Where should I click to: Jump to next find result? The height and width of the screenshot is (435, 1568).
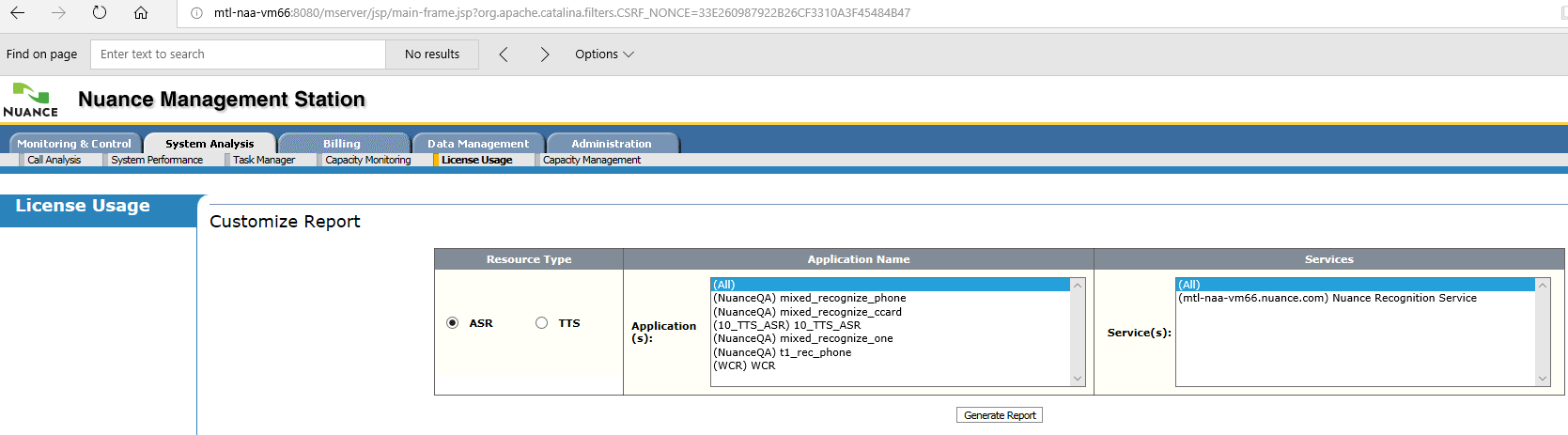(544, 54)
